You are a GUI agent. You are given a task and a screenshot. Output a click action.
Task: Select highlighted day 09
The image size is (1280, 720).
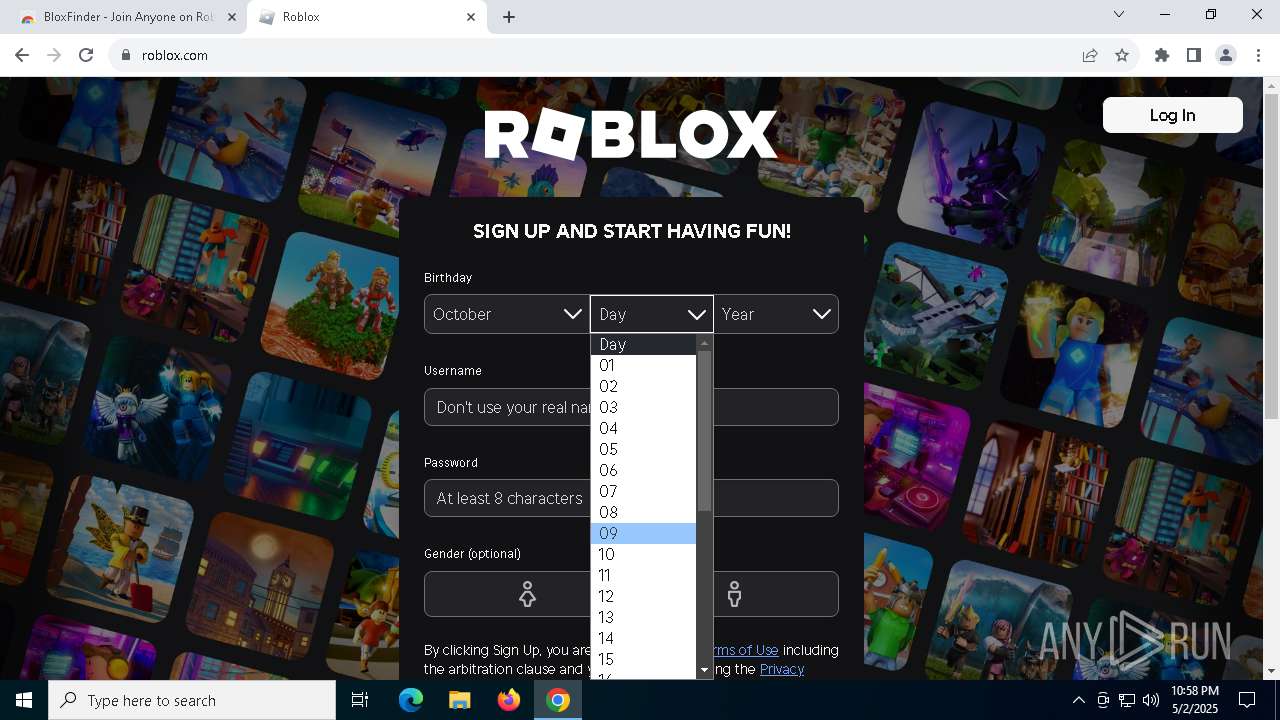pos(643,533)
